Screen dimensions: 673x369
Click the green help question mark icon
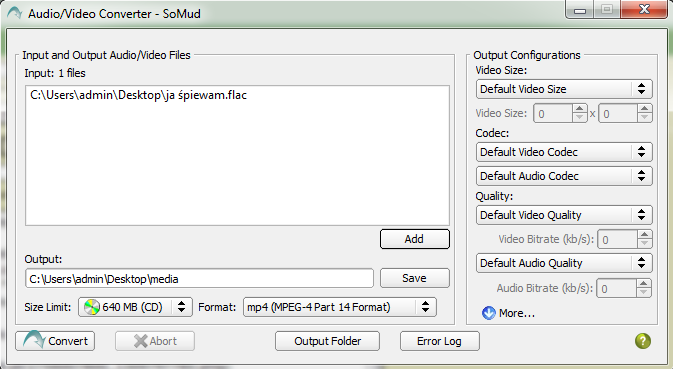click(643, 341)
